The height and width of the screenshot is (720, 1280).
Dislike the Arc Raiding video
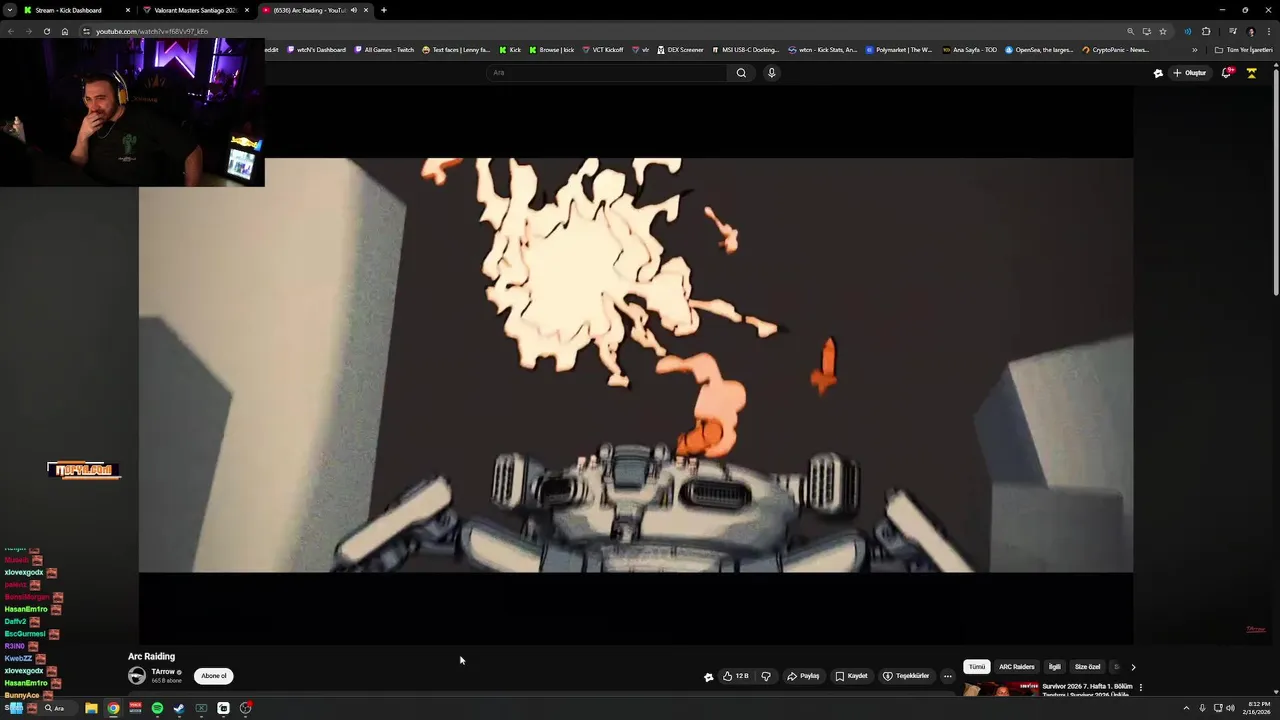click(x=766, y=676)
